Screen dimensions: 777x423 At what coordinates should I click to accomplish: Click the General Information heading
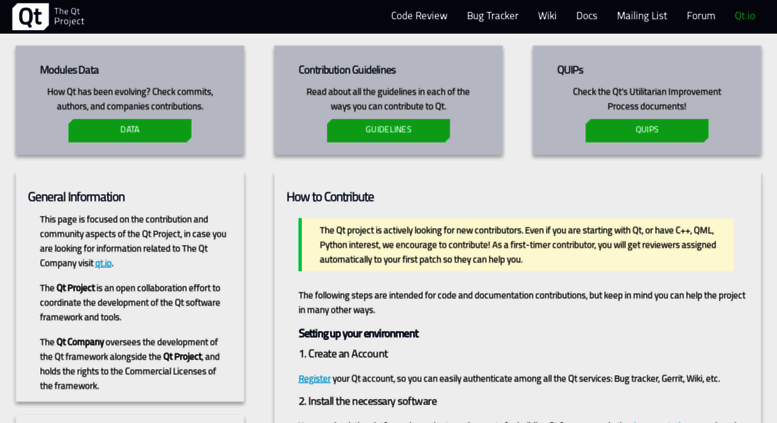76,197
